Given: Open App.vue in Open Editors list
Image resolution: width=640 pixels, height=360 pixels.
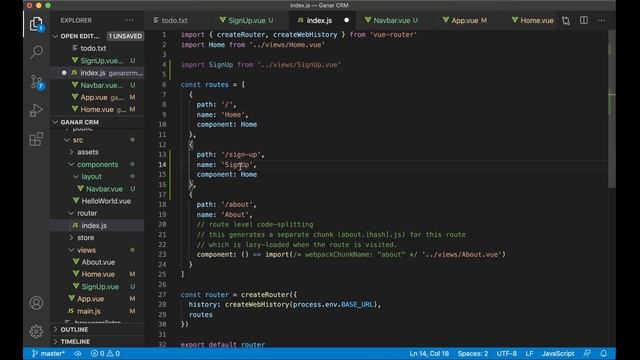Looking at the screenshot, I should [x=97, y=97].
